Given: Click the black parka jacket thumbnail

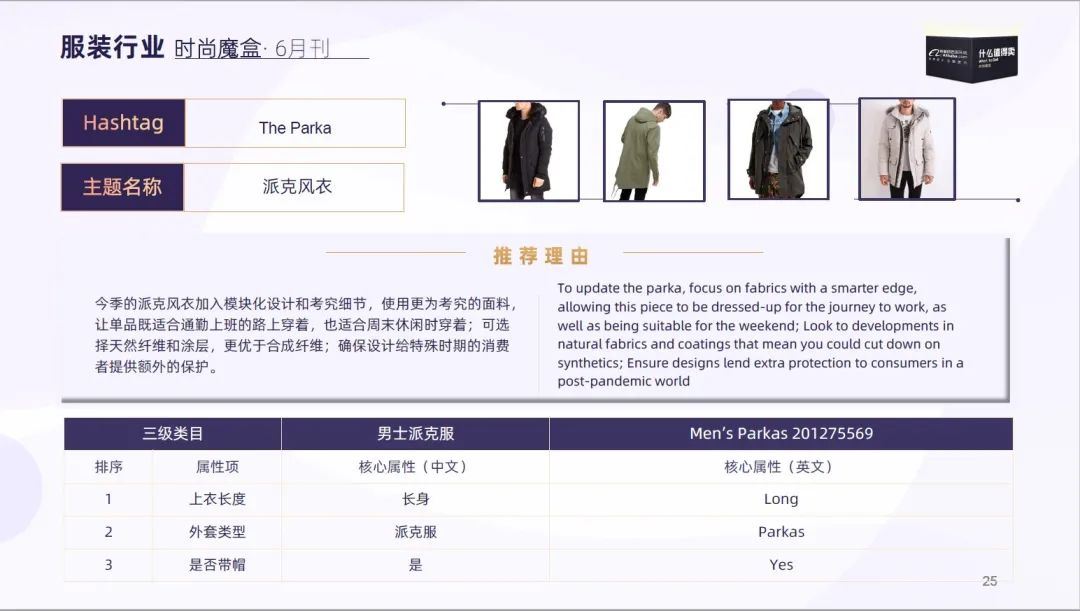Looking at the screenshot, I should pyautogui.click(x=528, y=151).
